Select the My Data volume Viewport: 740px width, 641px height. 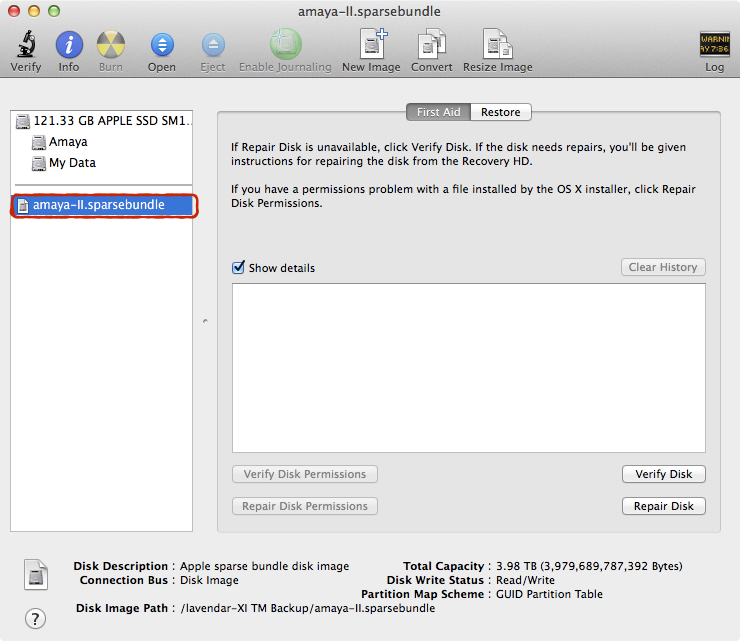point(63,163)
